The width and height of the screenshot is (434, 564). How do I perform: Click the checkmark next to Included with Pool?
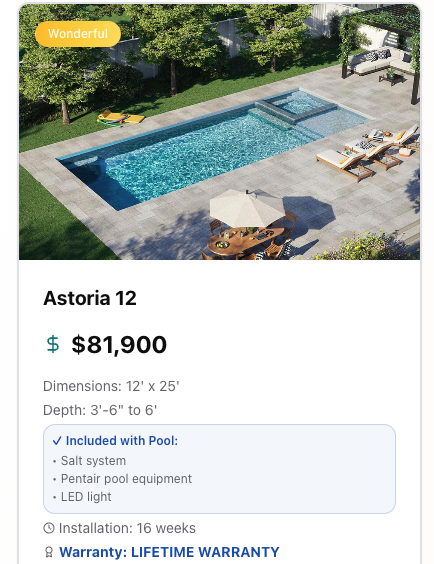57,441
